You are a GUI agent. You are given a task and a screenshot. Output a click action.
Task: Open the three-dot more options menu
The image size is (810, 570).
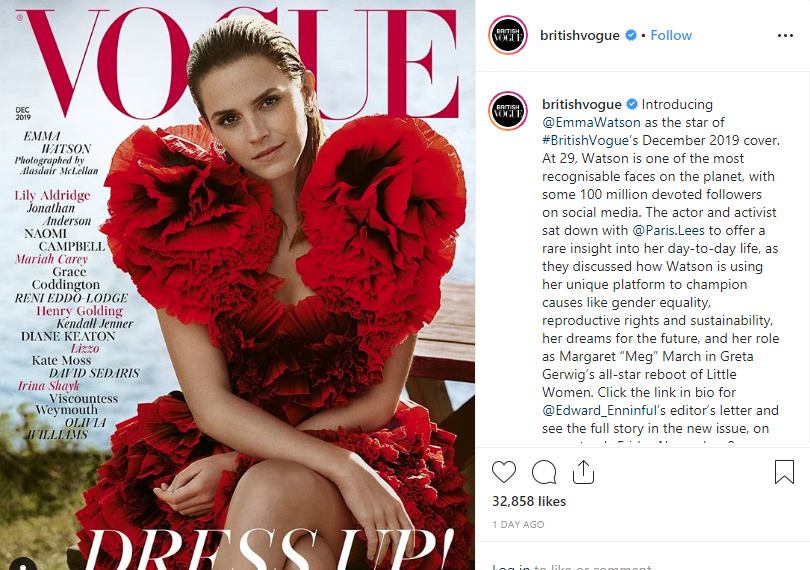pyautogui.click(x=785, y=35)
